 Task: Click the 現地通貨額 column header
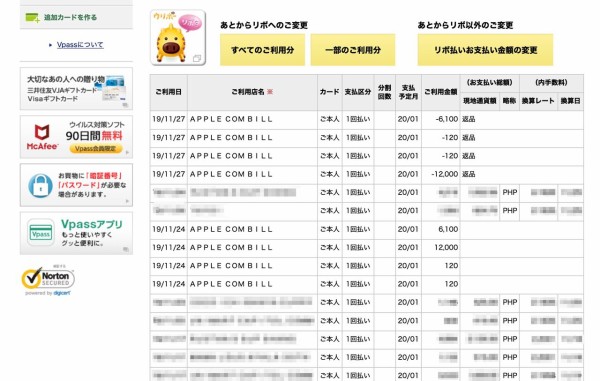(479, 101)
